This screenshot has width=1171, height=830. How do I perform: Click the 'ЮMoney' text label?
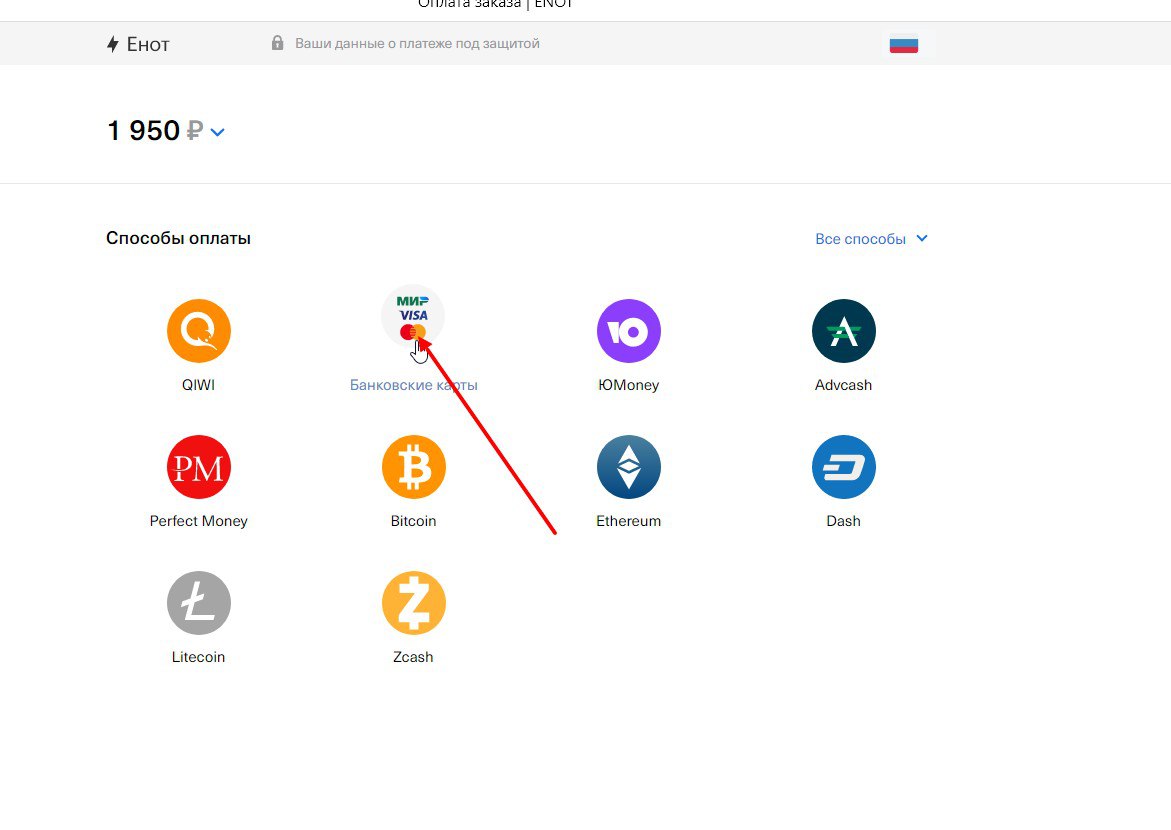pos(629,385)
